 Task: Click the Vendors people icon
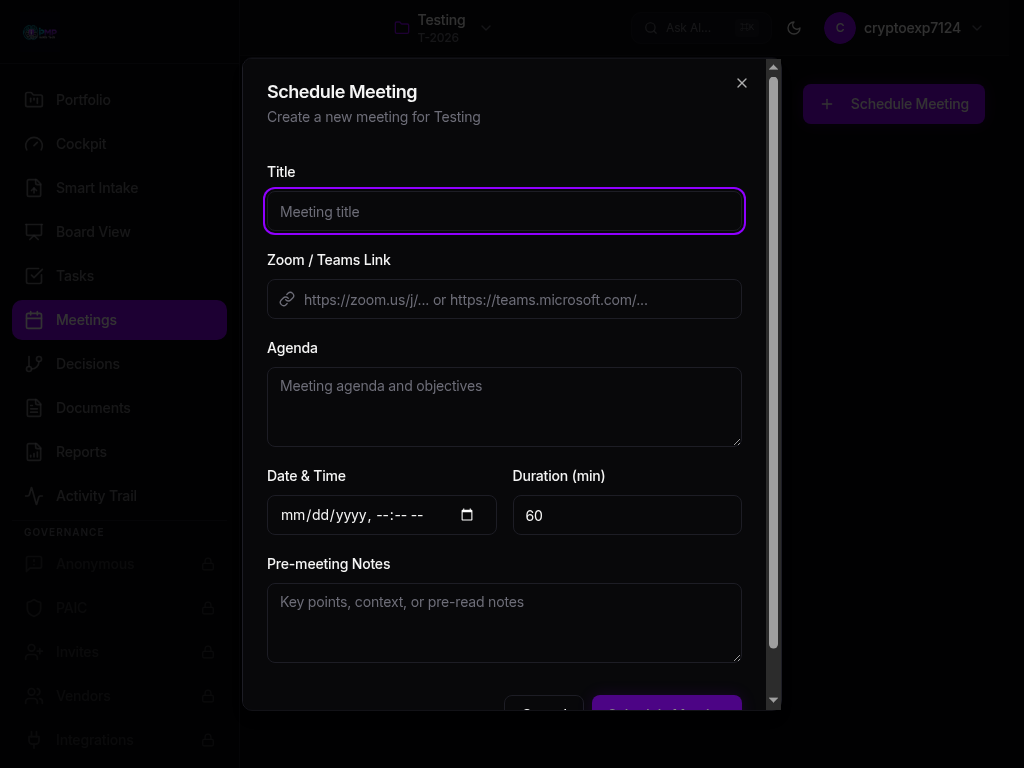pyautogui.click(x=34, y=696)
